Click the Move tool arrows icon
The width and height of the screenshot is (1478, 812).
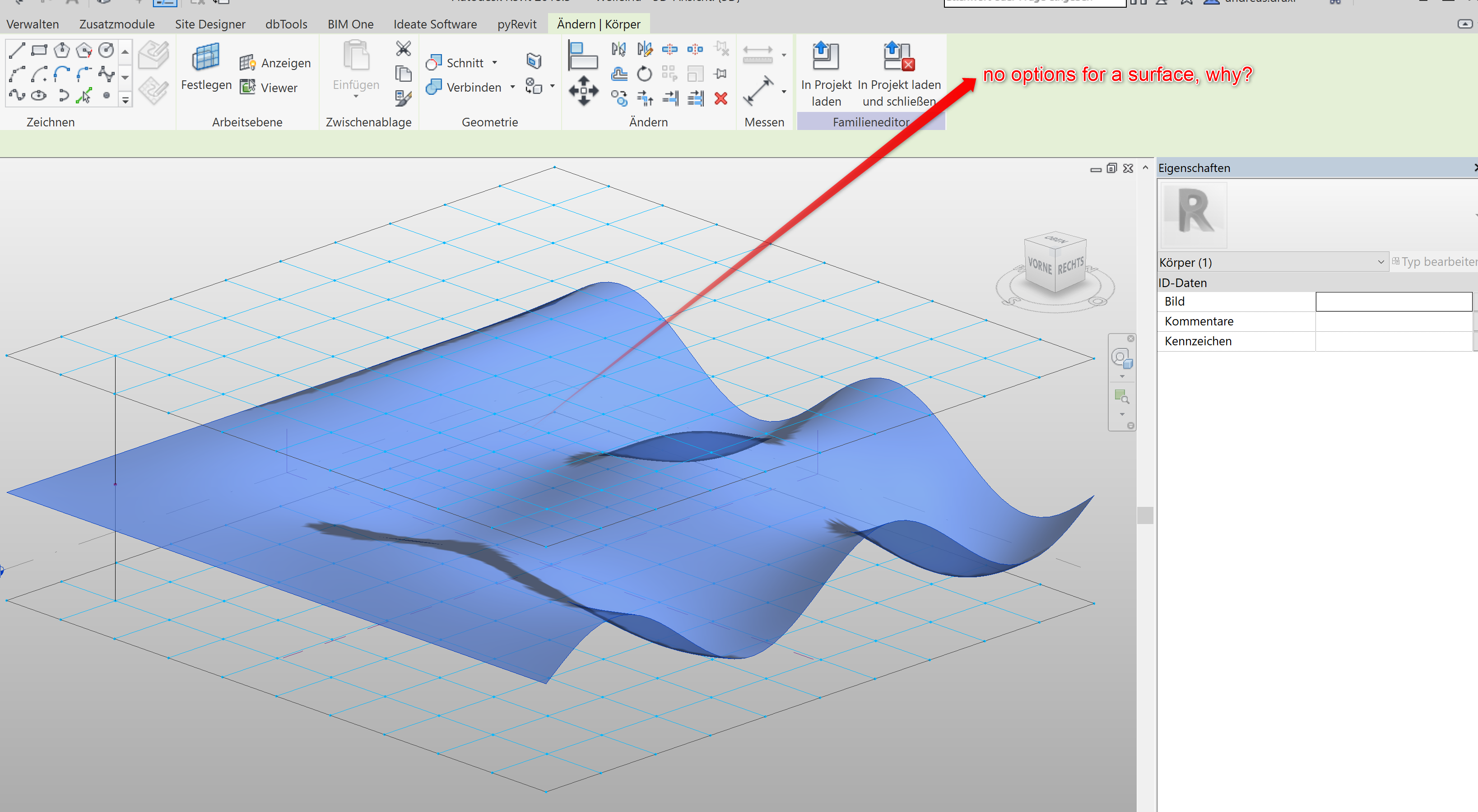tap(583, 91)
